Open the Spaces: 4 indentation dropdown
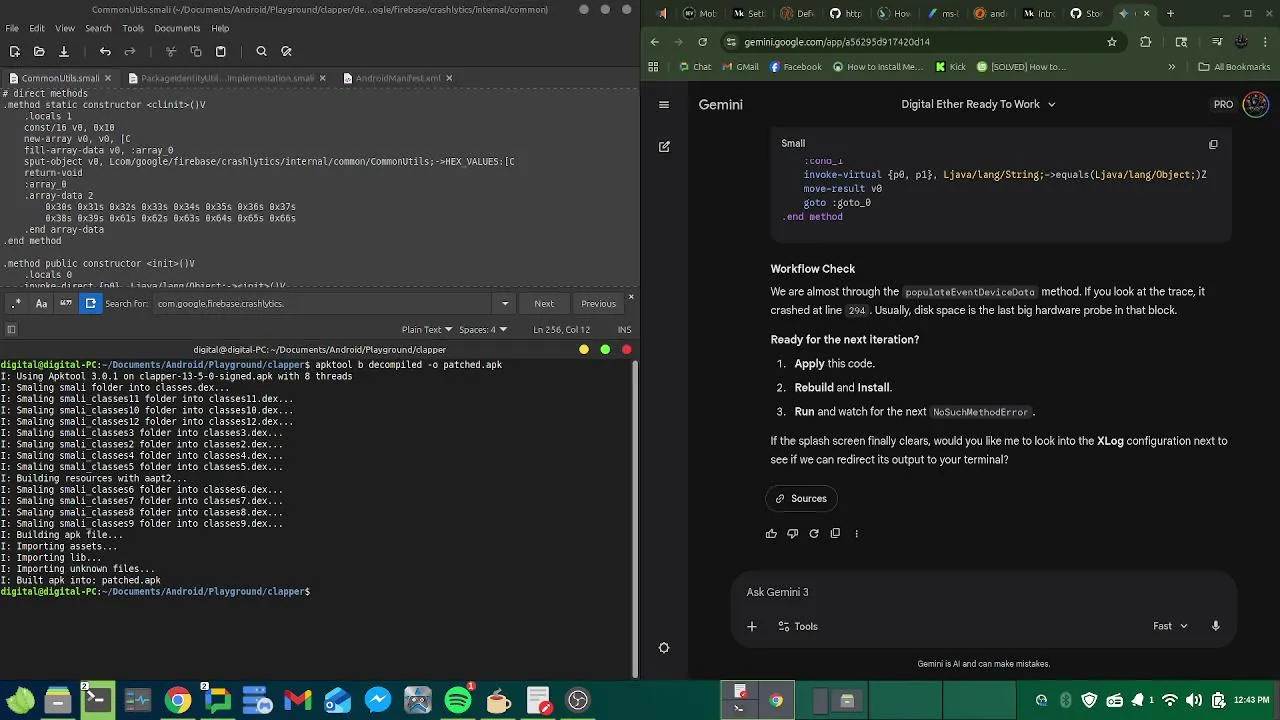This screenshot has width=1280, height=720. pyautogui.click(x=482, y=329)
